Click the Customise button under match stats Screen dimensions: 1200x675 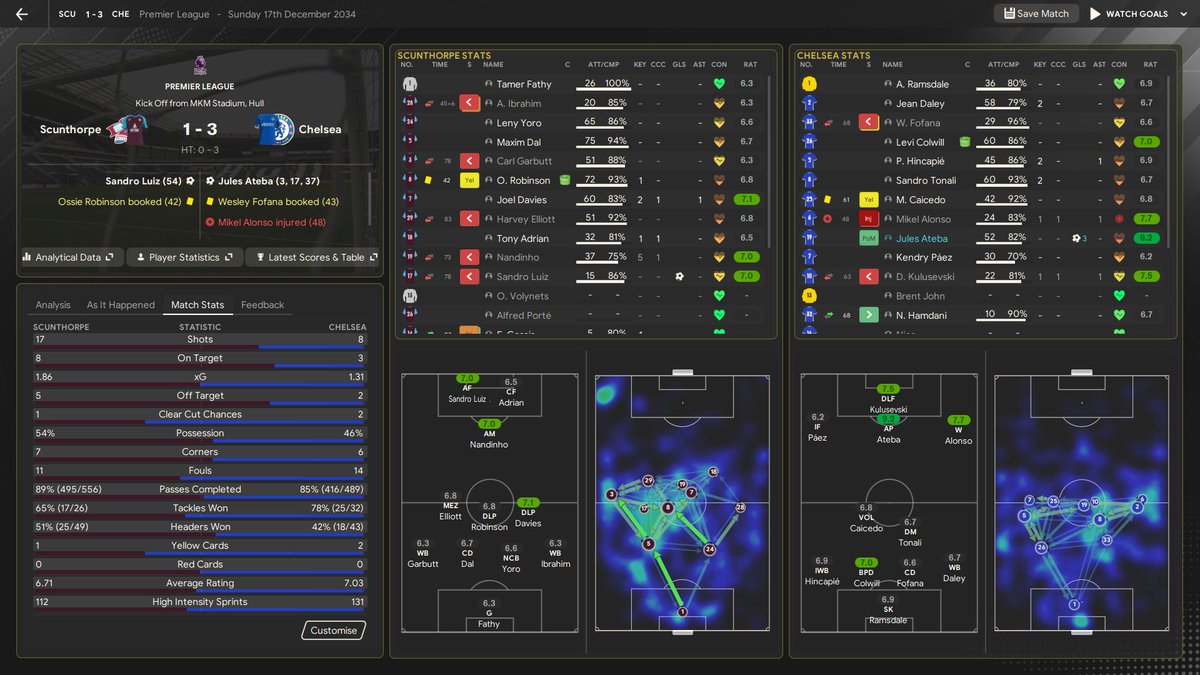pos(333,630)
